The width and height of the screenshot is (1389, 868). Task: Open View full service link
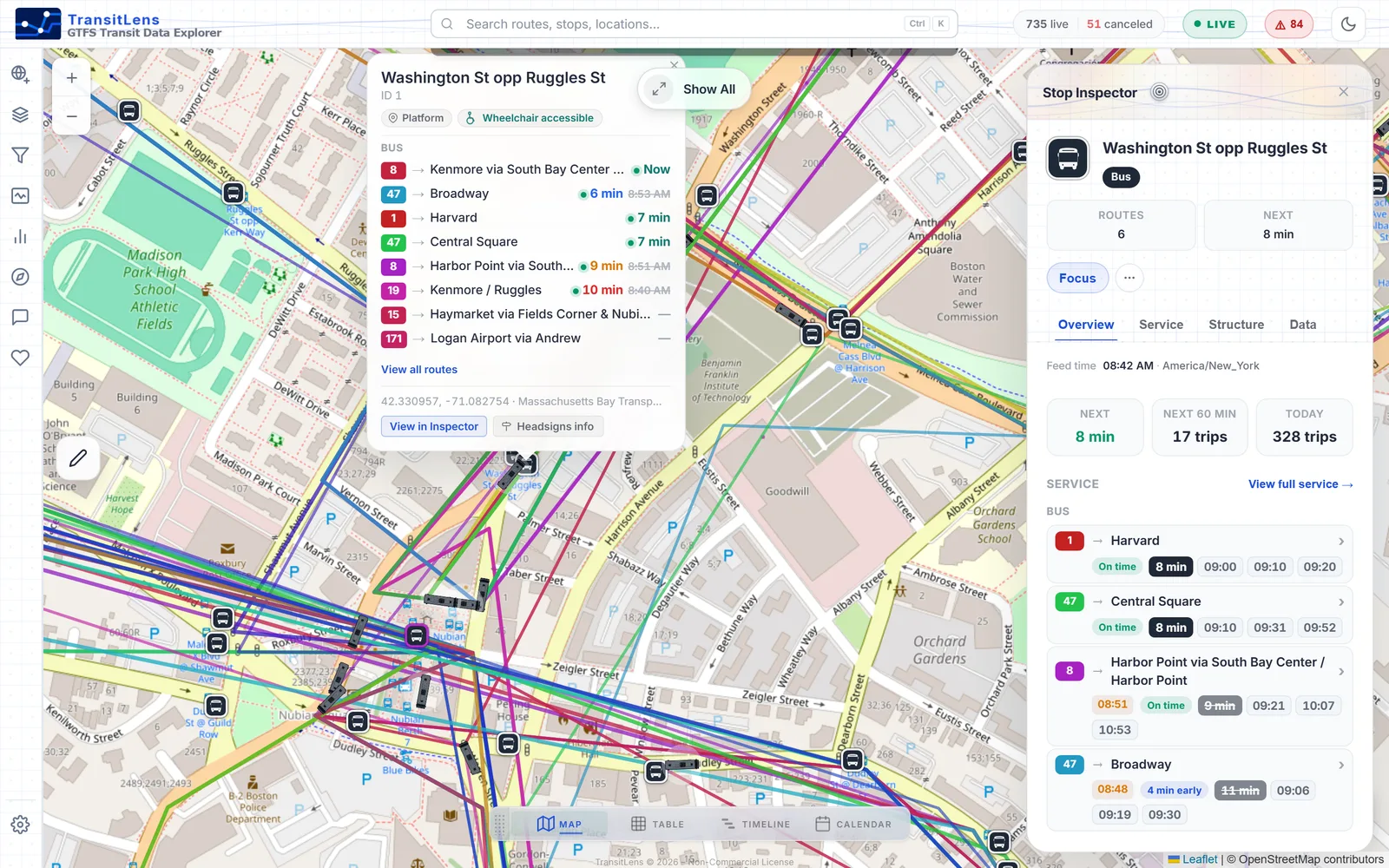click(1300, 484)
